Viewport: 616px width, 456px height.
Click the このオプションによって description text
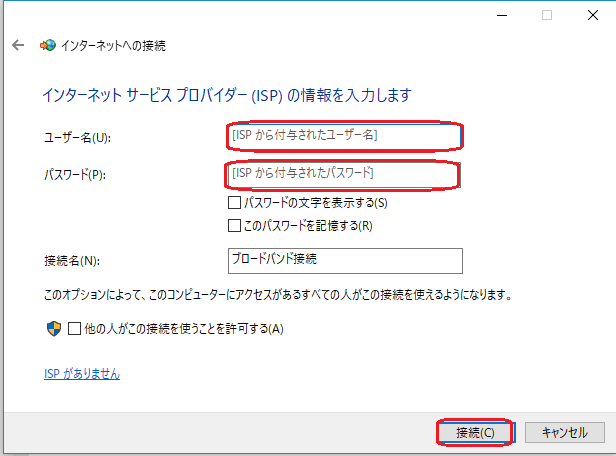click(278, 295)
